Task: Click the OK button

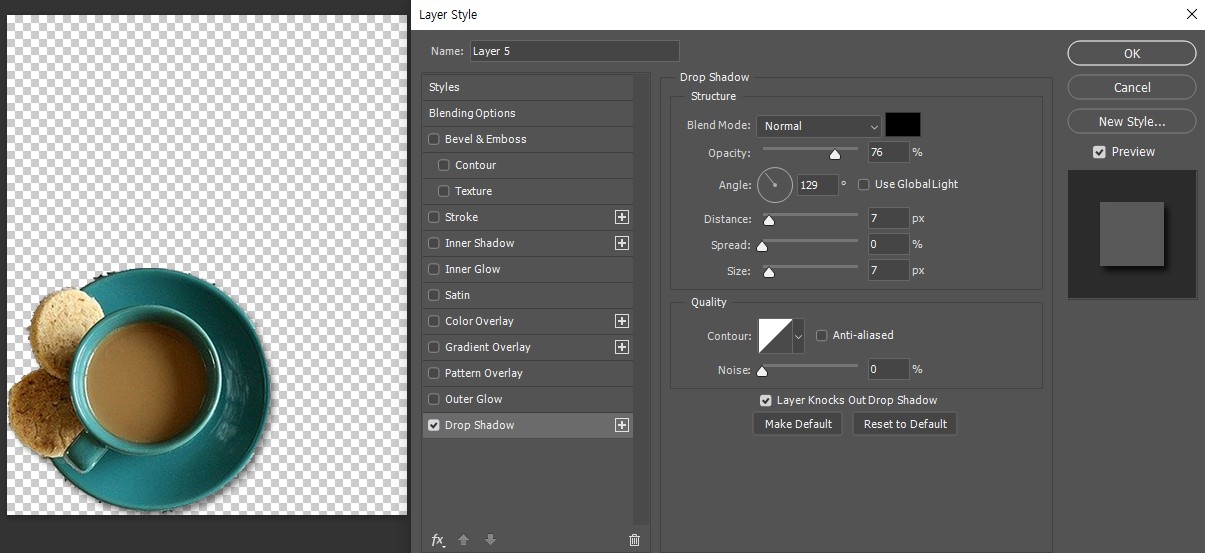Action: click(x=1132, y=53)
